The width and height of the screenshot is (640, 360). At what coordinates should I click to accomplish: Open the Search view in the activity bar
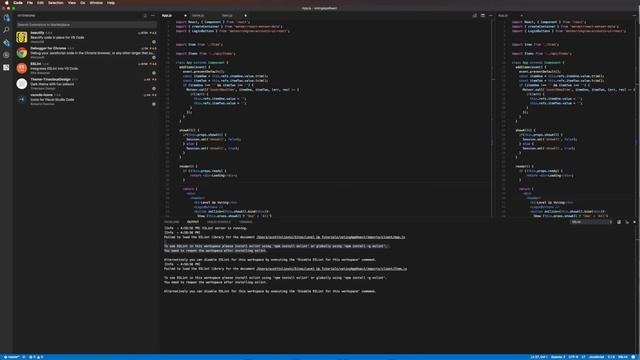(7, 30)
